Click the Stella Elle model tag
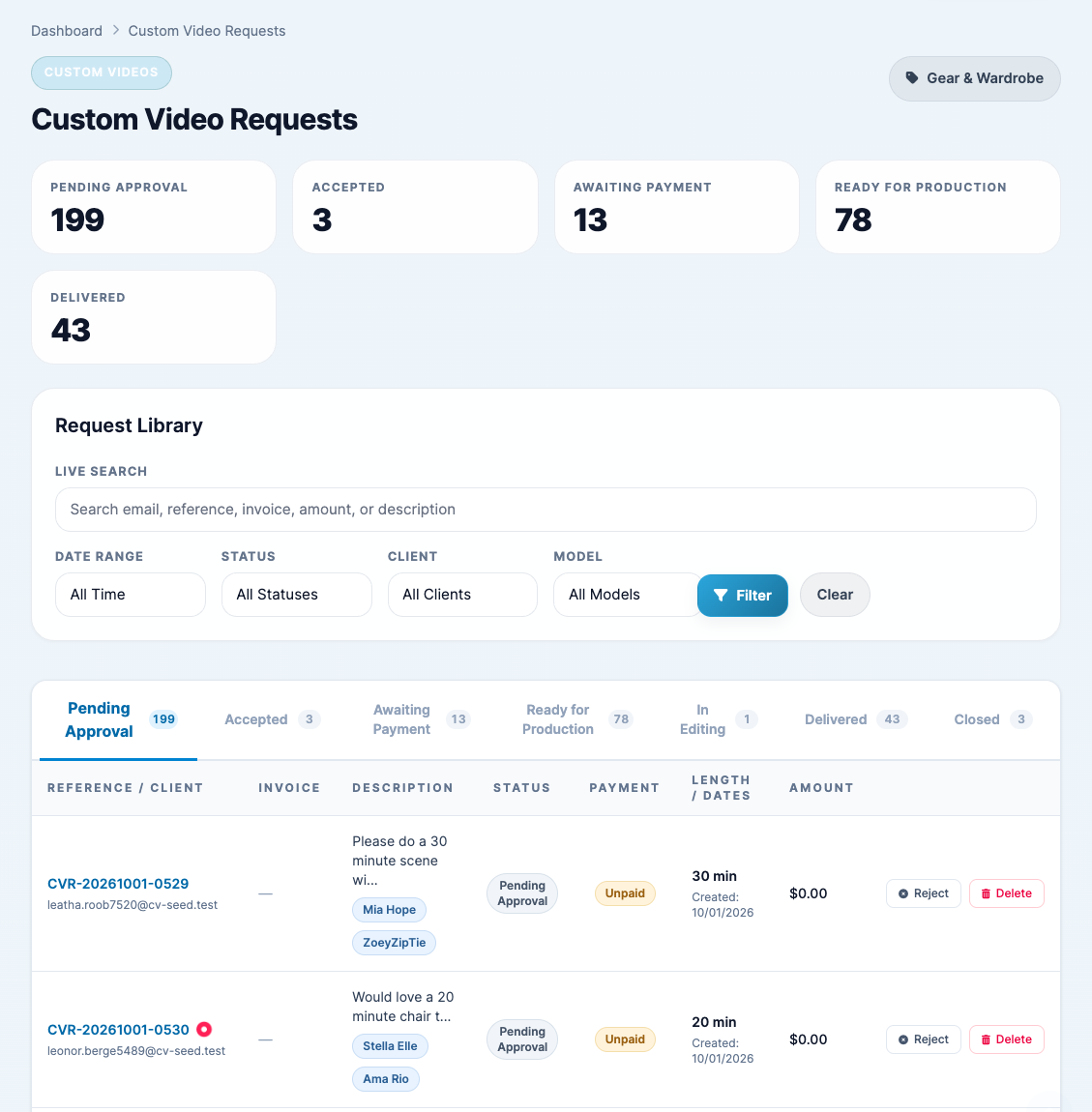1092x1112 pixels. pos(390,1046)
